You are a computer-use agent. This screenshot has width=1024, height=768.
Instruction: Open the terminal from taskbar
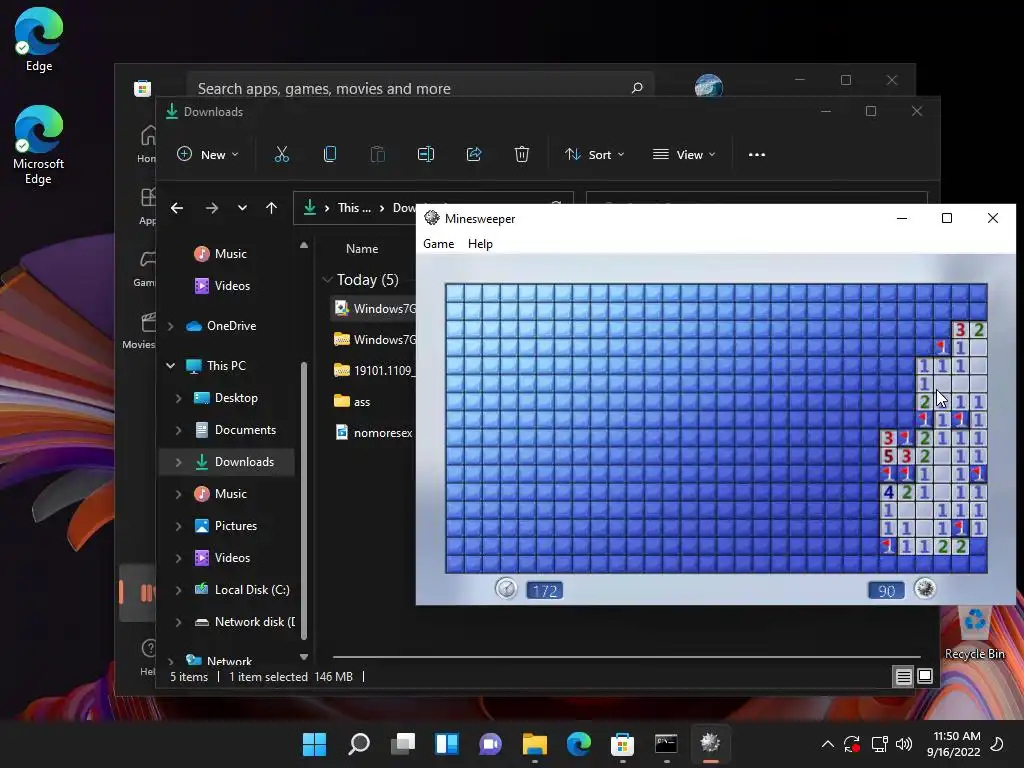point(666,743)
